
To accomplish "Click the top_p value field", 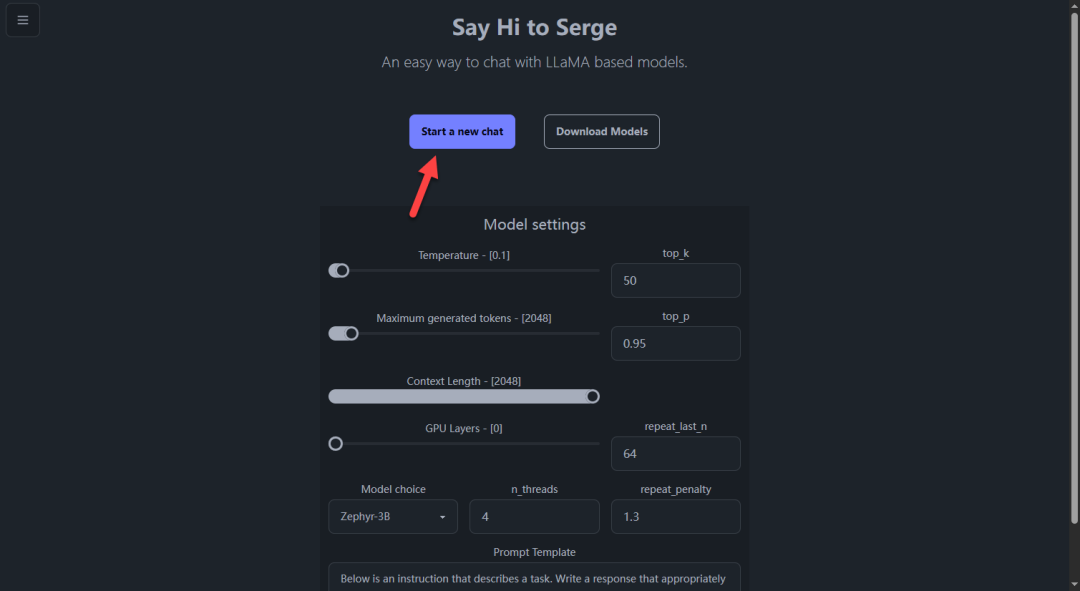I will [x=676, y=344].
